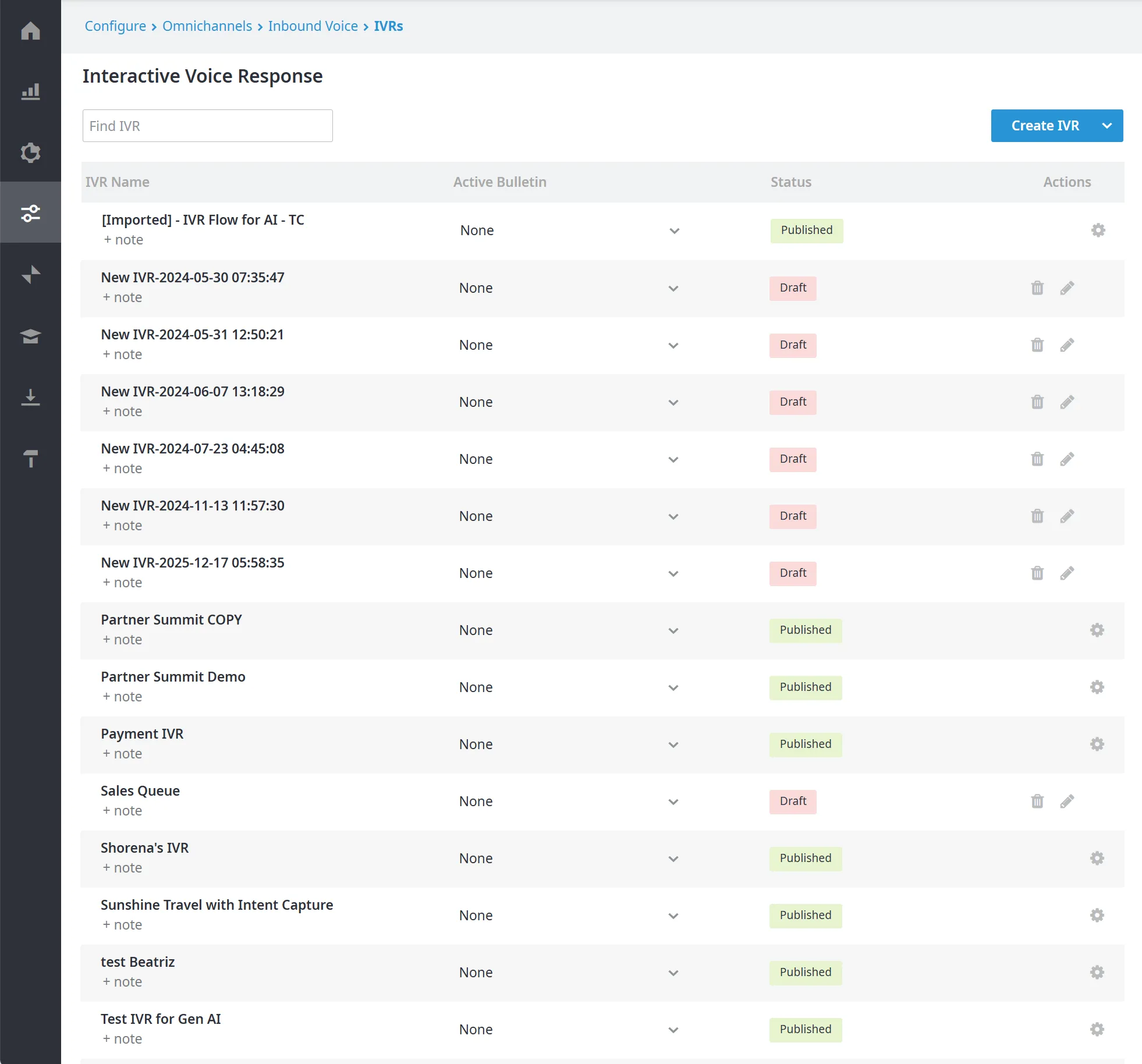Open the Home icon in sidebar
Screen dimensions: 1142x1064
pyautogui.click(x=30, y=30)
